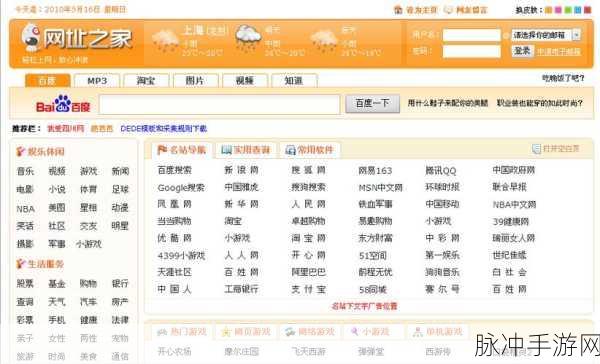Click the icon on 单机游戏 tab
Image resolution: width=600 pixels, height=364 pixels.
(x=418, y=332)
